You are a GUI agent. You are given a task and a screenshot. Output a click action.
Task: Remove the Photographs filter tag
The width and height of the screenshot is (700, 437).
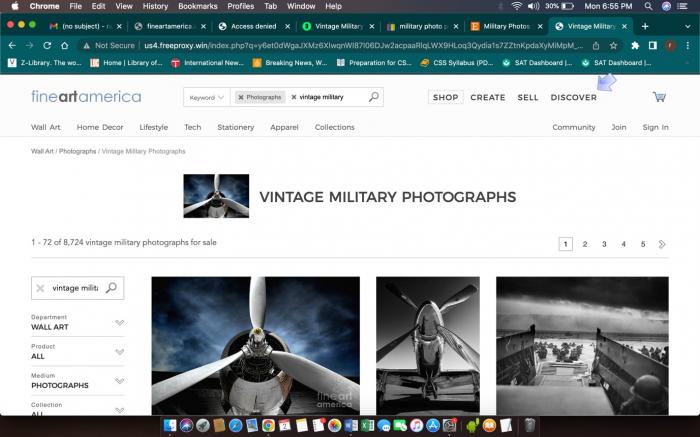[x=241, y=97]
